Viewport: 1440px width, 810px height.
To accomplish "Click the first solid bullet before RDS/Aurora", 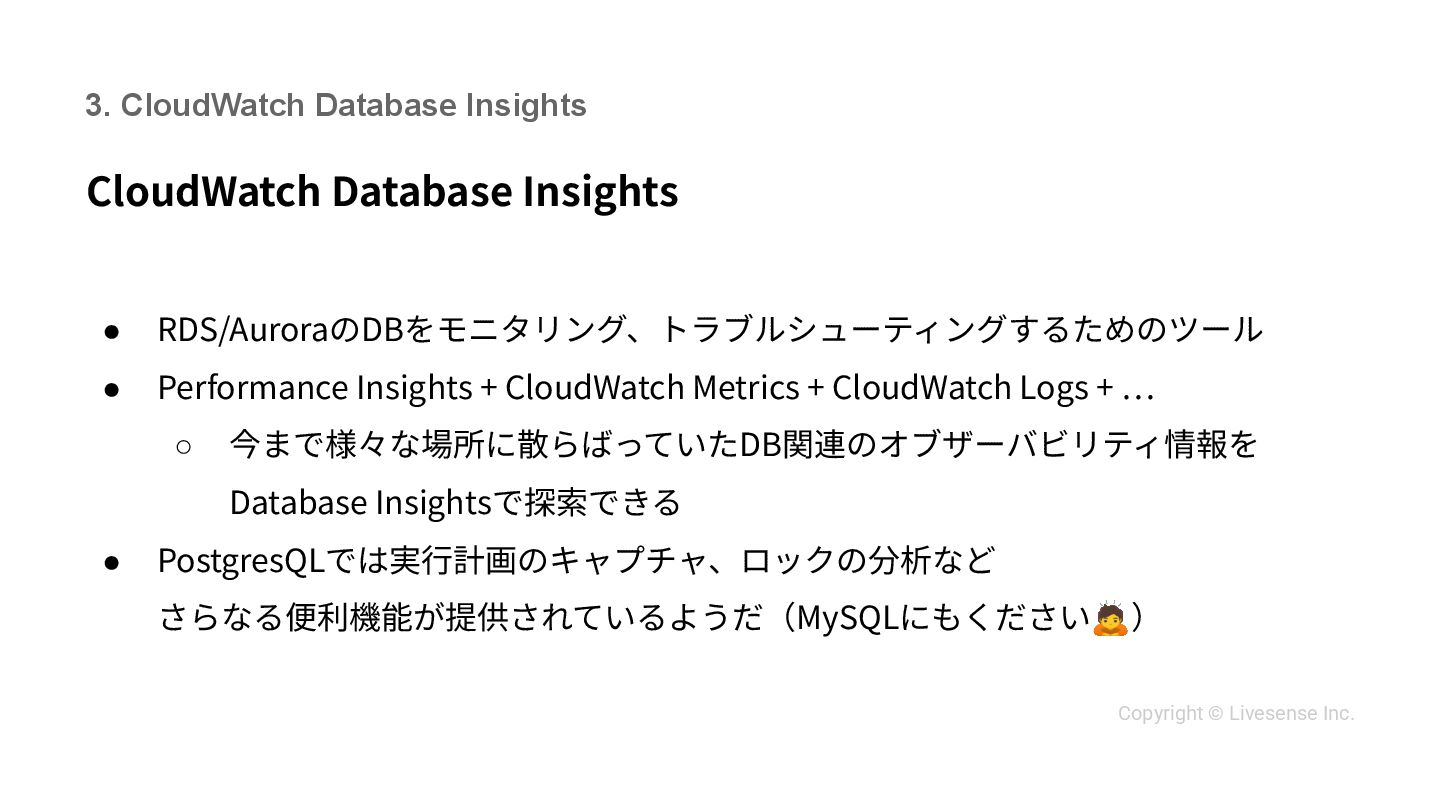I will click(x=113, y=331).
